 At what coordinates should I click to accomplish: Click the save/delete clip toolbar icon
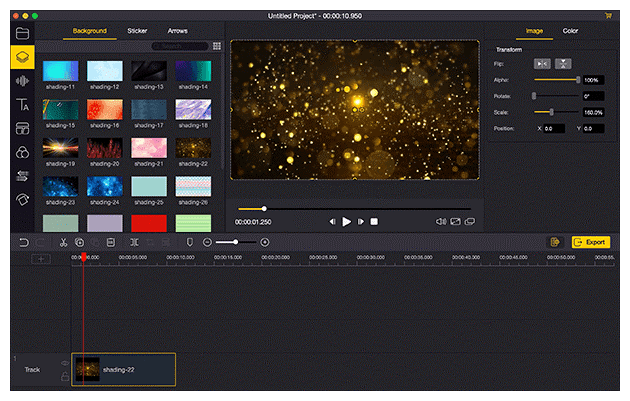(x=110, y=242)
